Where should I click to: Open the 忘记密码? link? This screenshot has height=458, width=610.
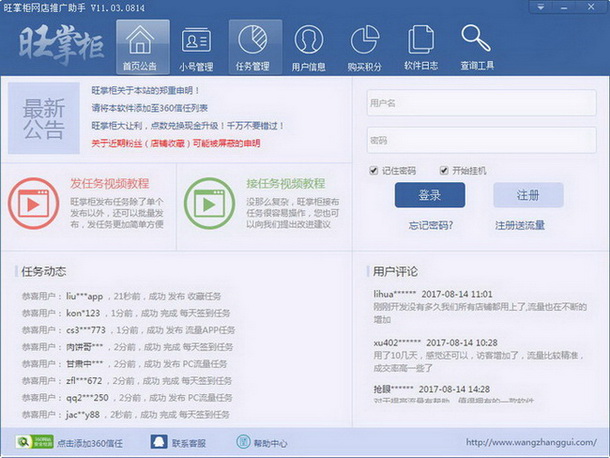coord(430,225)
